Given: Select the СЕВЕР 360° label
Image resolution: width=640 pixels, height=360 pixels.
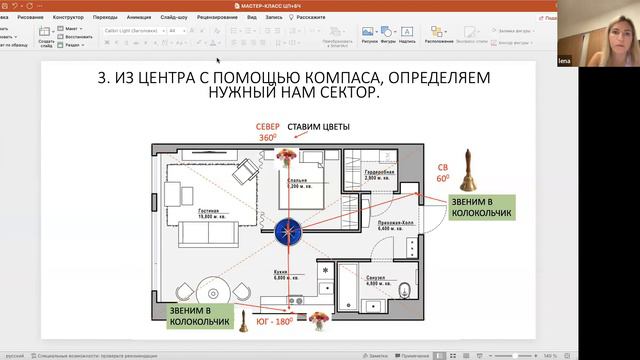Looking at the screenshot, I should 268,132.
